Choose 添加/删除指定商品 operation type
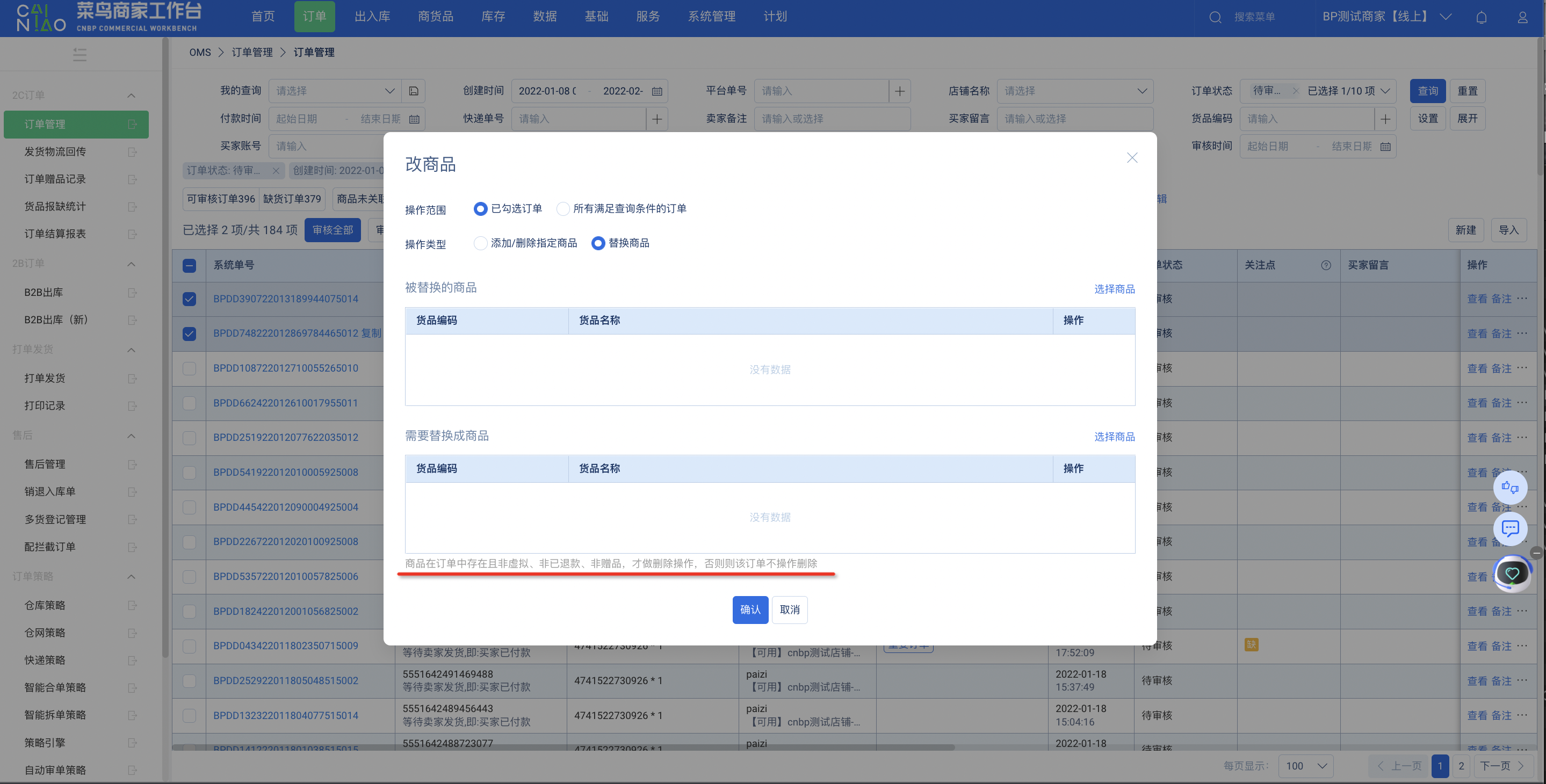 [x=480, y=243]
